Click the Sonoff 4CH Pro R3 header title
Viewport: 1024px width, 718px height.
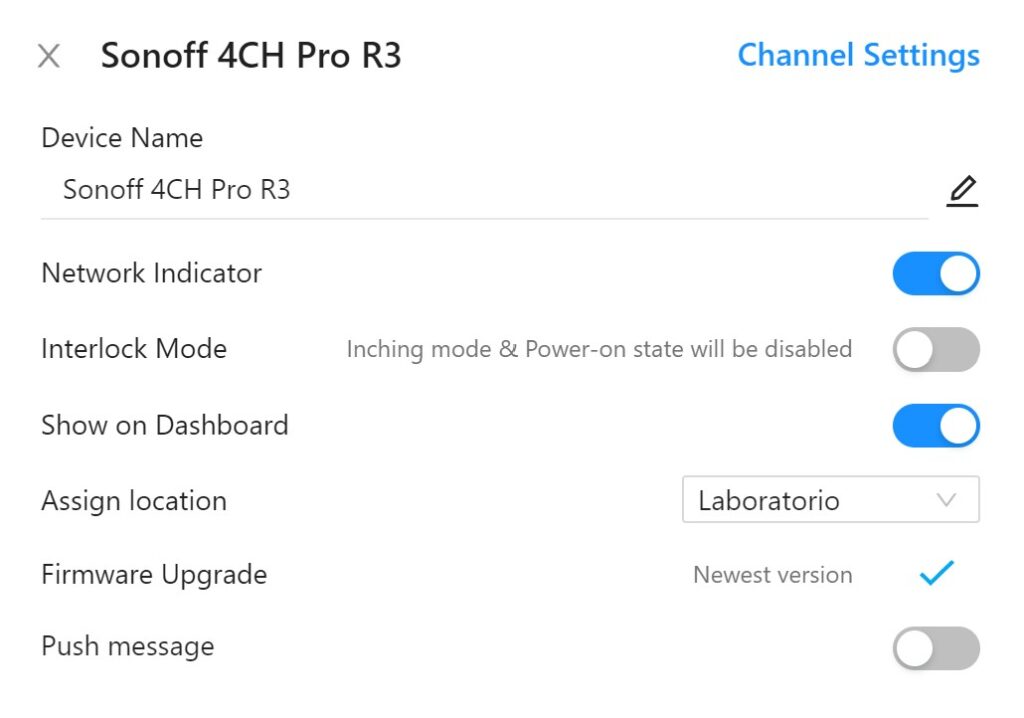251,56
